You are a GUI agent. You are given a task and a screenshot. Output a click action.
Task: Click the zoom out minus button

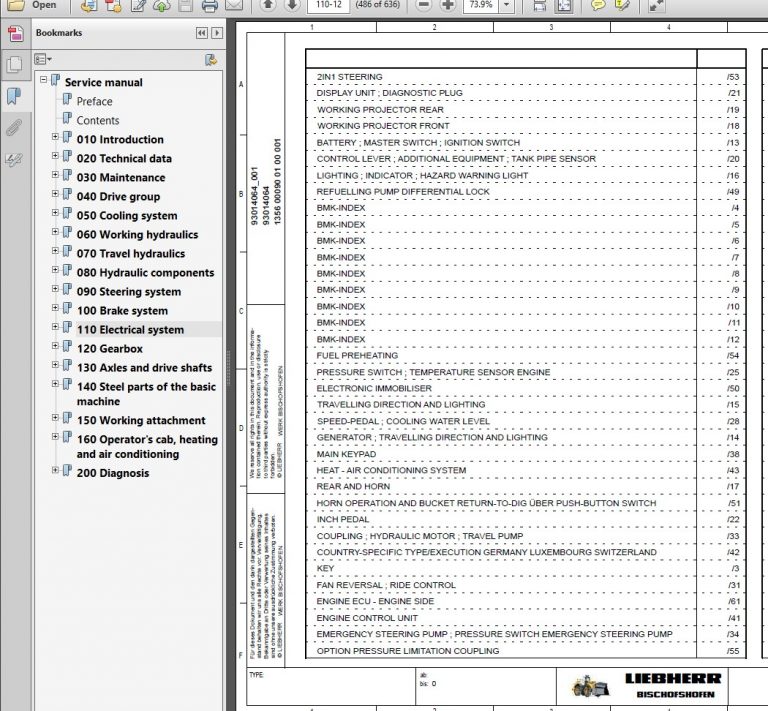424,5
